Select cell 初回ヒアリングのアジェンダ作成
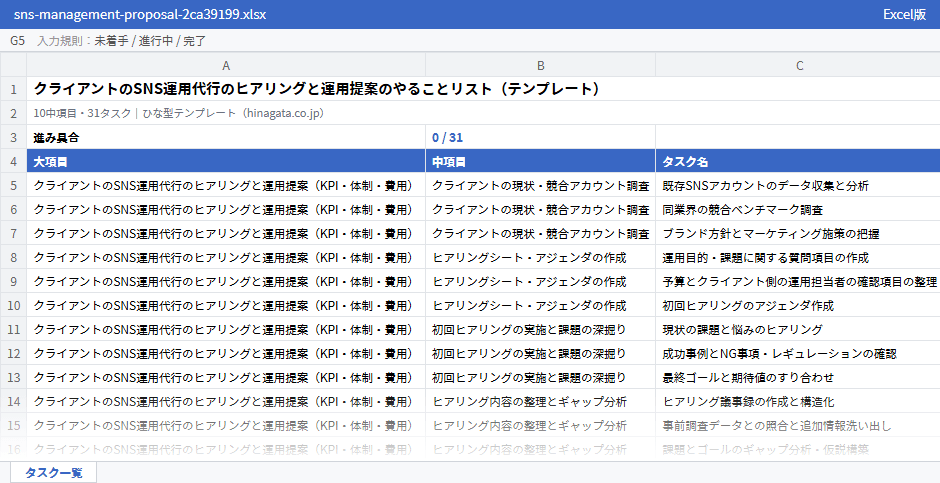Image resolution: width=940 pixels, height=483 pixels. click(x=798, y=305)
